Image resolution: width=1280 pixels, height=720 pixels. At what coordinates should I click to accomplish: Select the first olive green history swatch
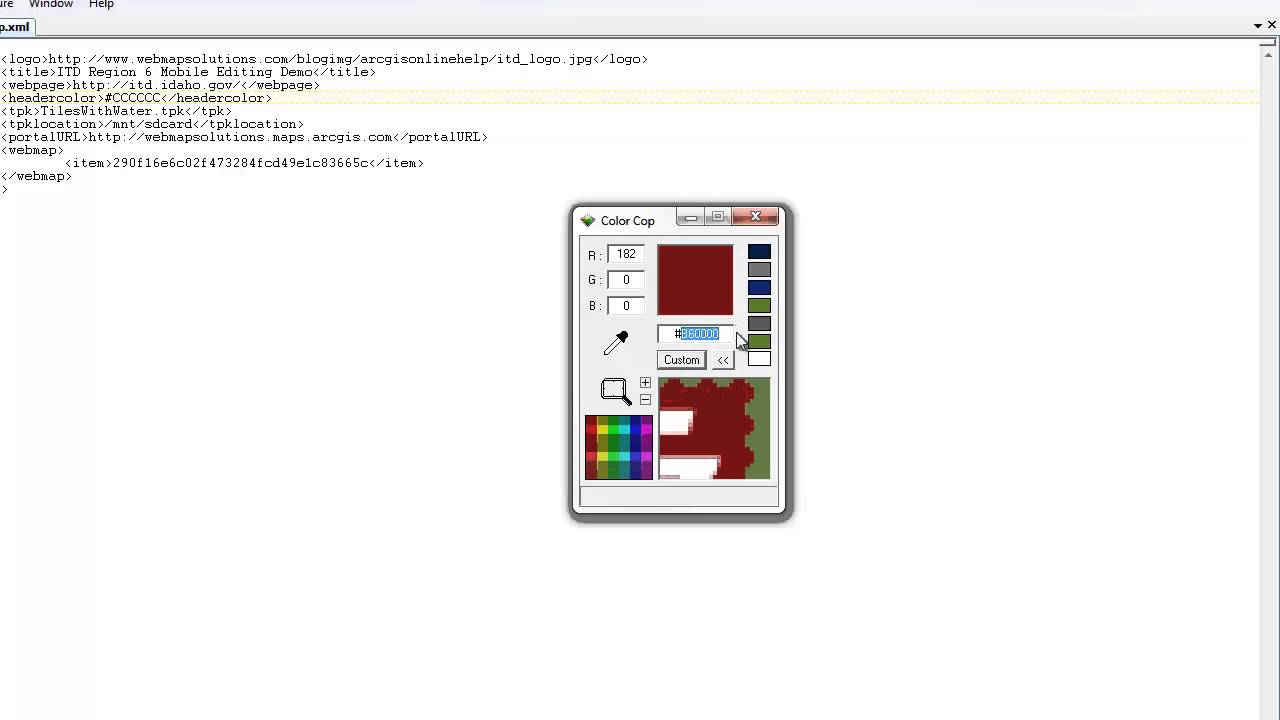point(760,306)
